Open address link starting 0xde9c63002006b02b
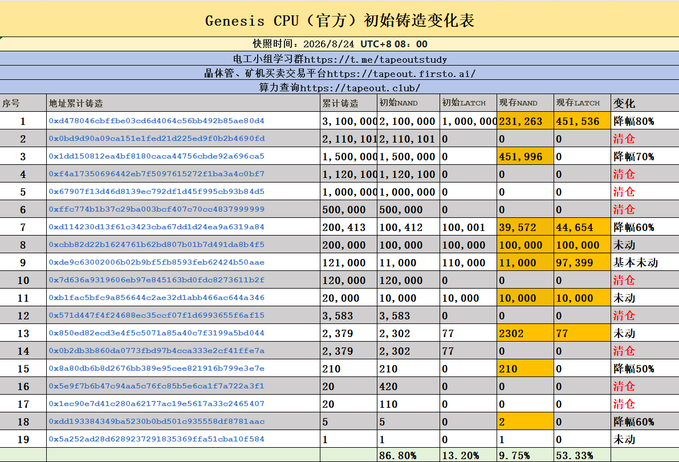The image size is (679, 462). click(156, 262)
